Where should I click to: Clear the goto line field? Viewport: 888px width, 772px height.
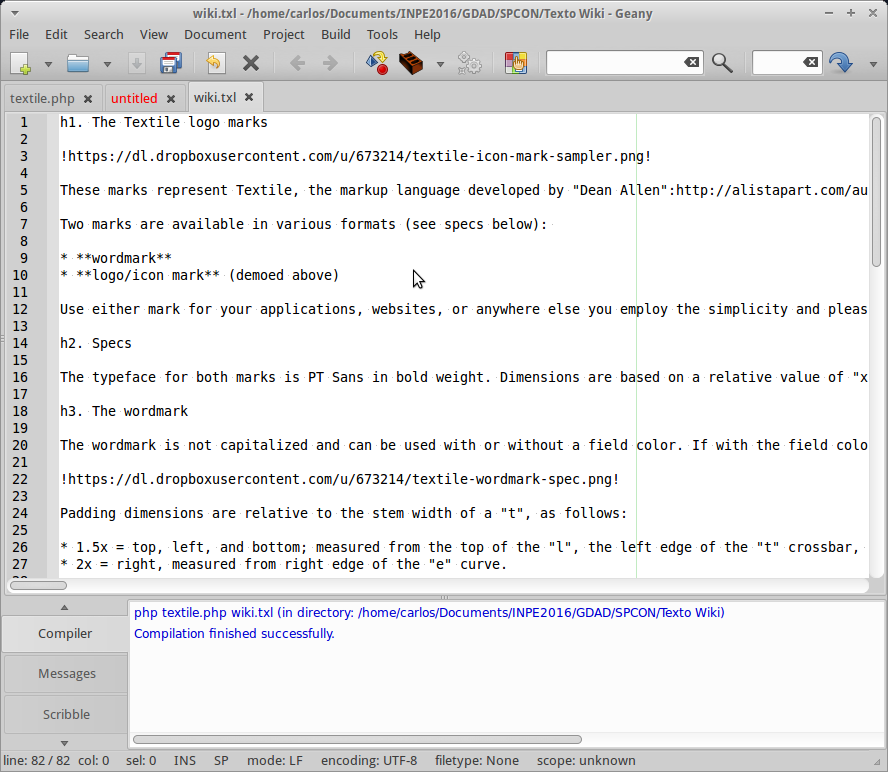click(x=811, y=62)
